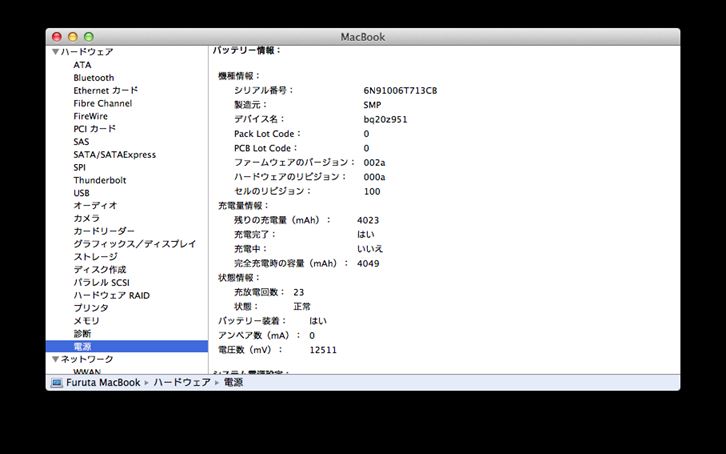Open the オーディオ entry
Viewport: 726px width, 454px height.
coord(95,205)
